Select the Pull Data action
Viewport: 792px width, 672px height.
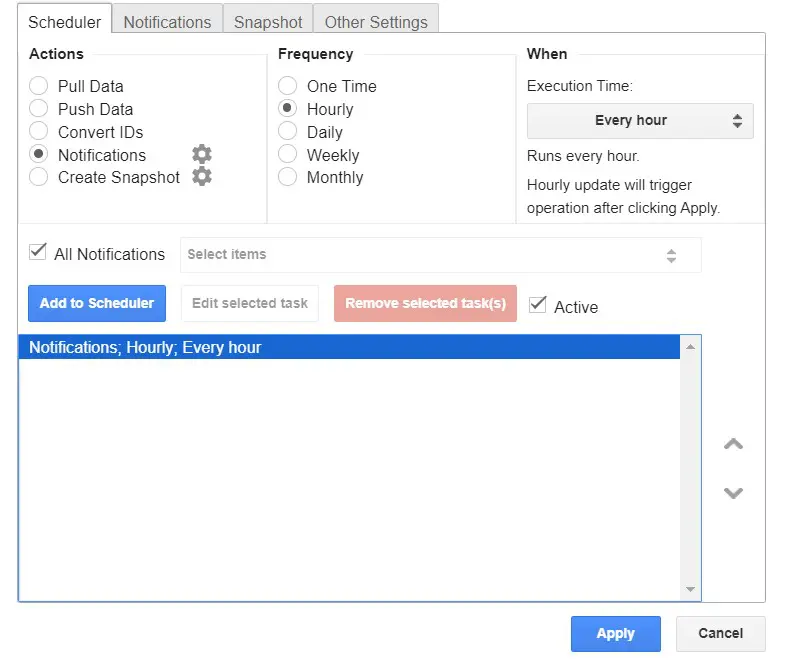tap(39, 86)
